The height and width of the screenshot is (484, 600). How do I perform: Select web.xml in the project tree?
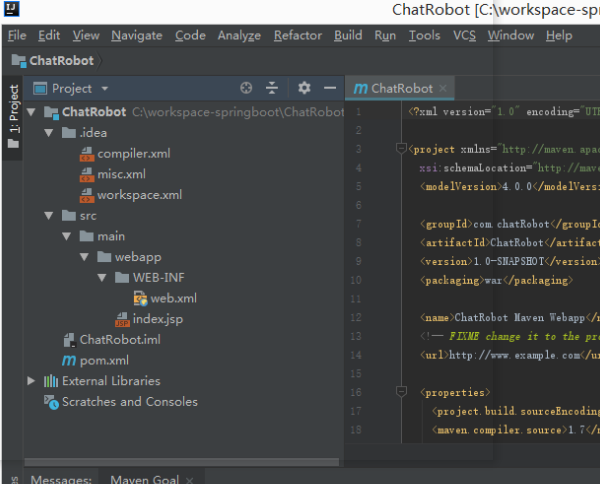point(174,298)
